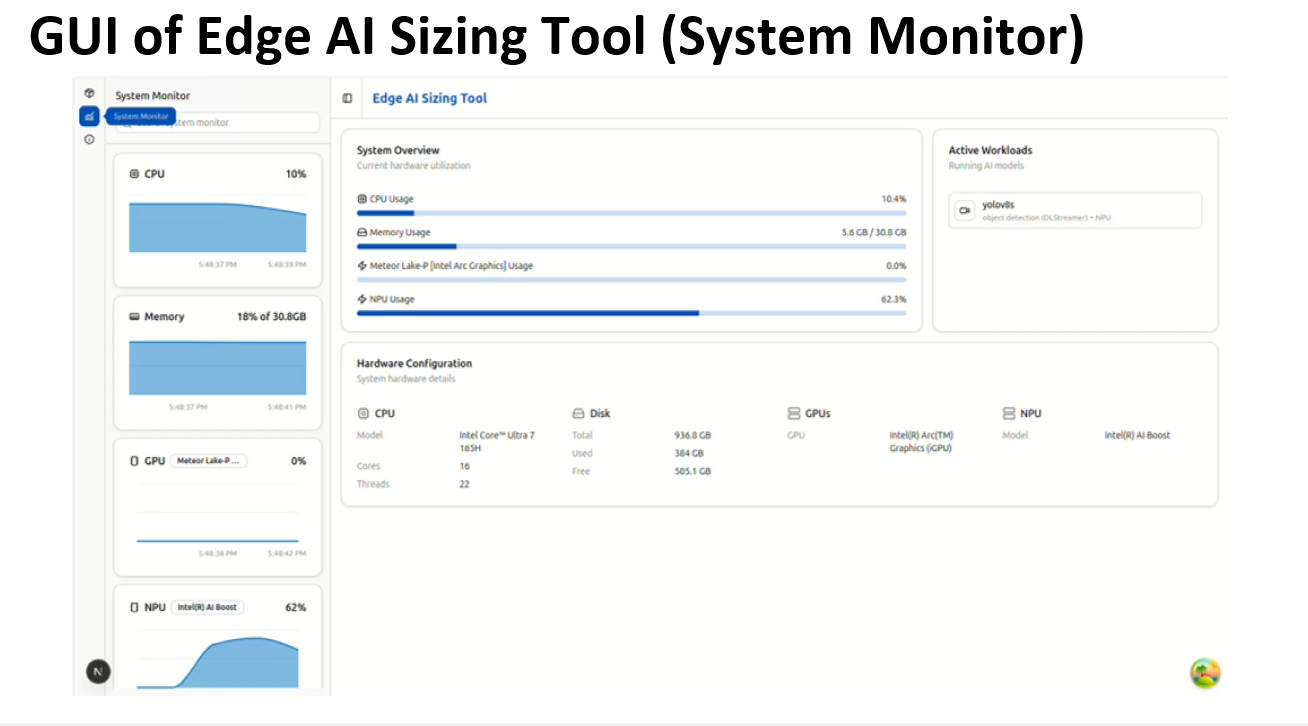
Task: Open the System Monitor sidebar icon
Action: click(x=89, y=116)
